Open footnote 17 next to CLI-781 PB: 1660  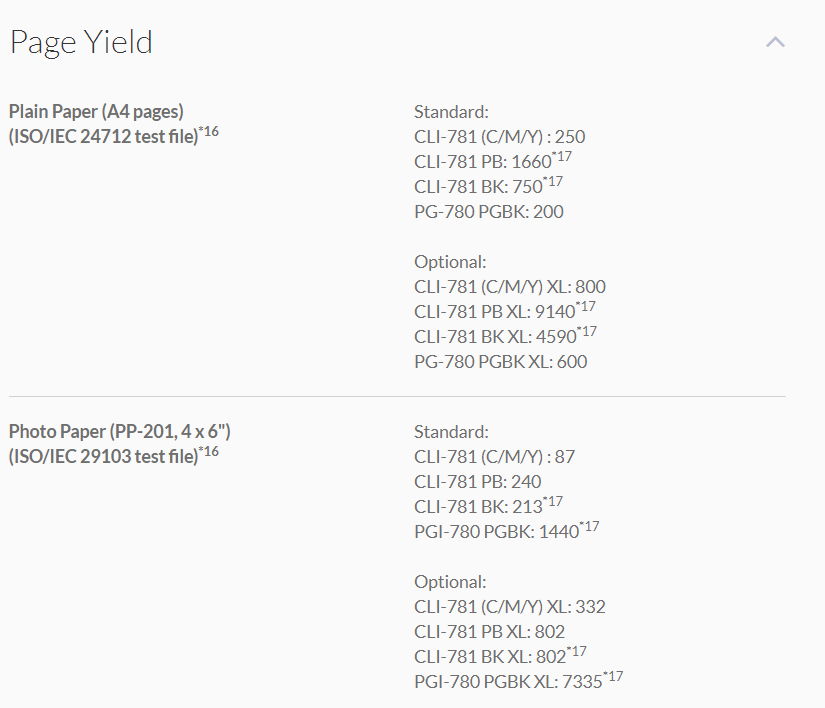(x=562, y=156)
